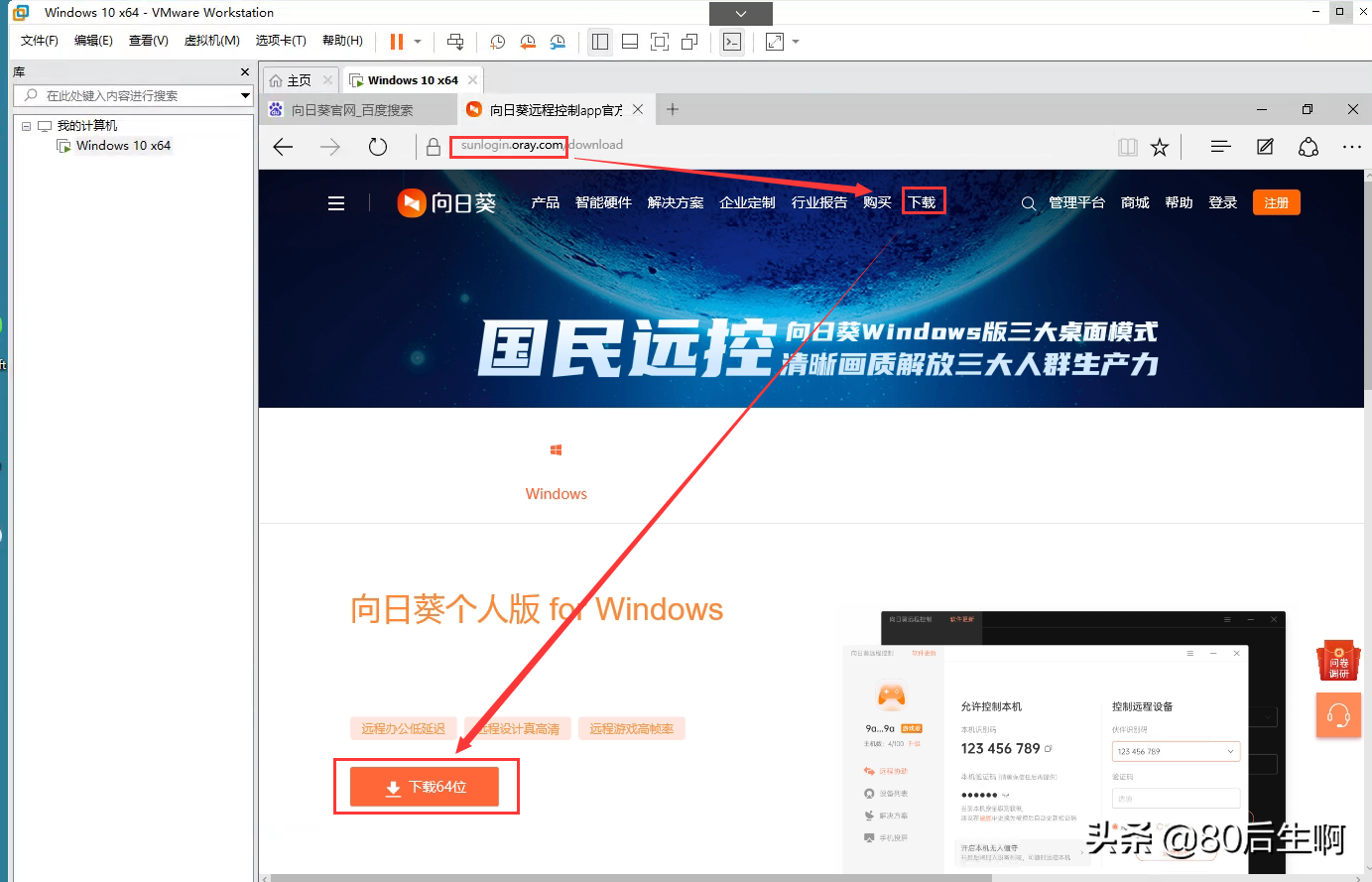1372x882 pixels.
Task: Open stretch display dropdown arrow
Action: tap(796, 42)
